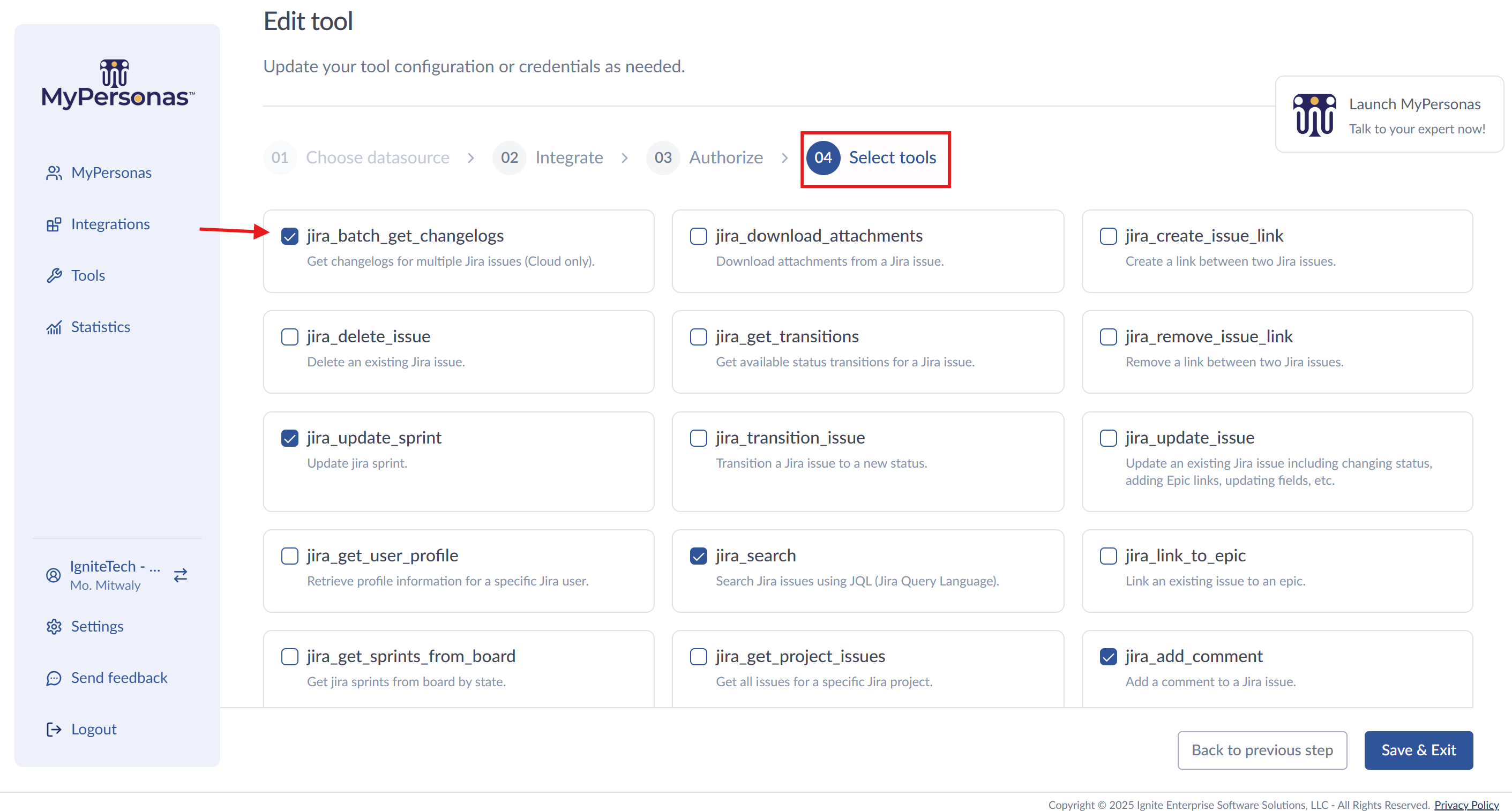Click chevron after Integrate step

pos(625,157)
